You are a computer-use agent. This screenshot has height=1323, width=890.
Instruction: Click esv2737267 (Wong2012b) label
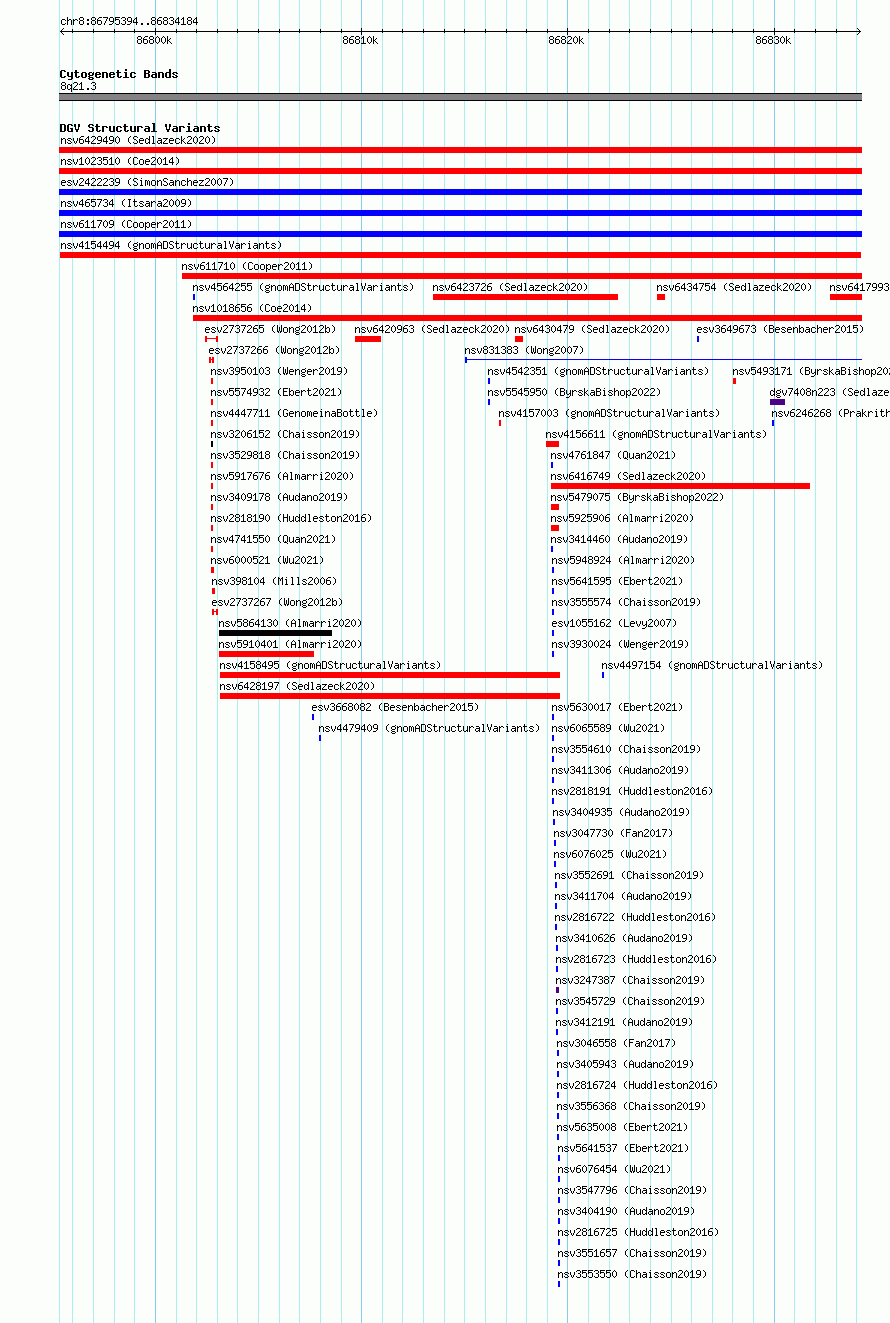[277, 603]
